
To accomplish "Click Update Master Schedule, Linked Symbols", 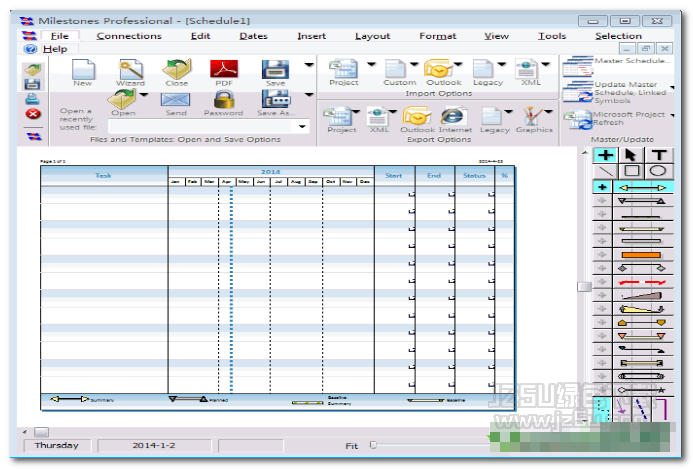I will pos(616,92).
